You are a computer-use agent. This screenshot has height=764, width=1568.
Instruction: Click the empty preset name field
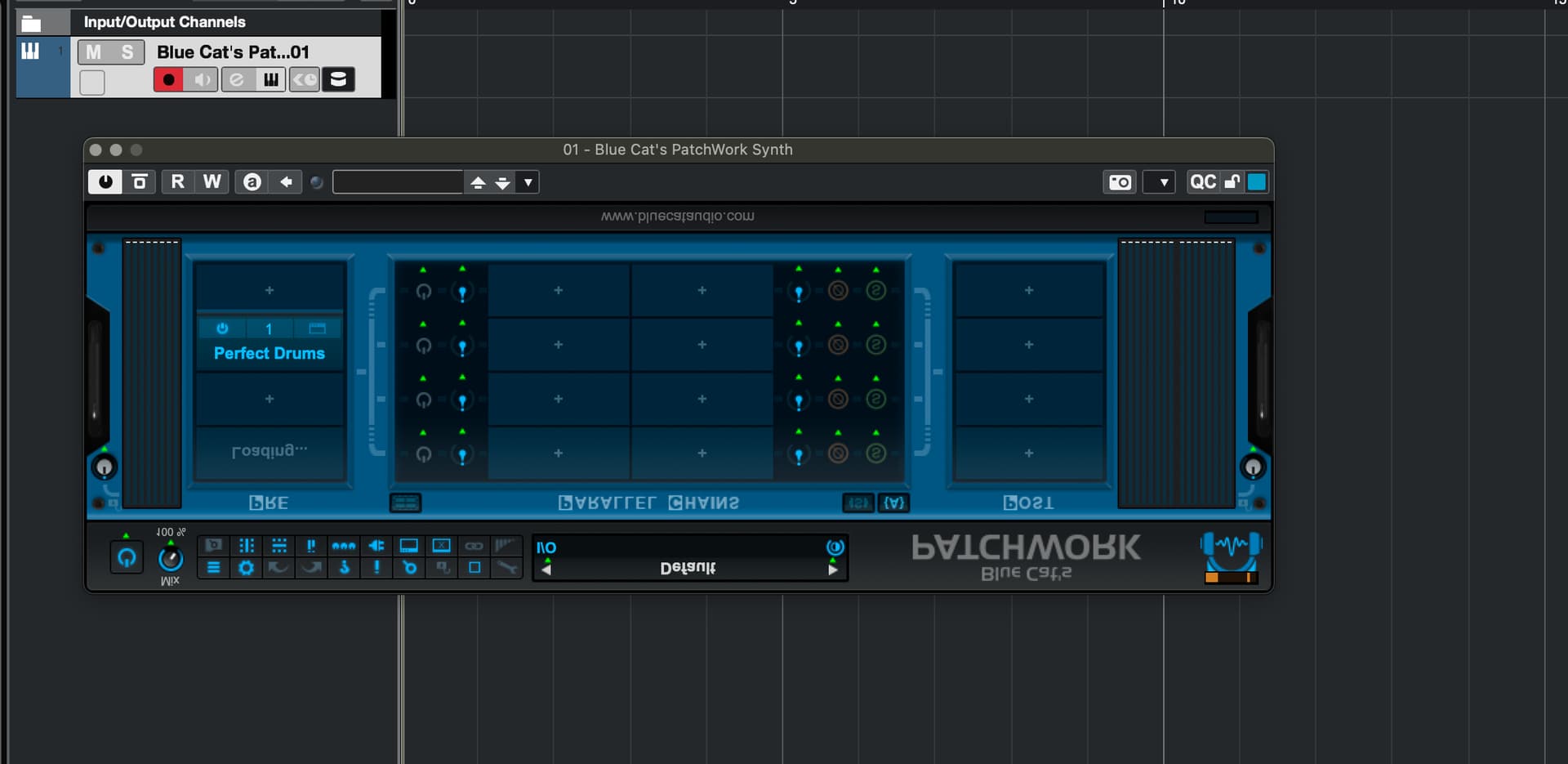pos(398,181)
